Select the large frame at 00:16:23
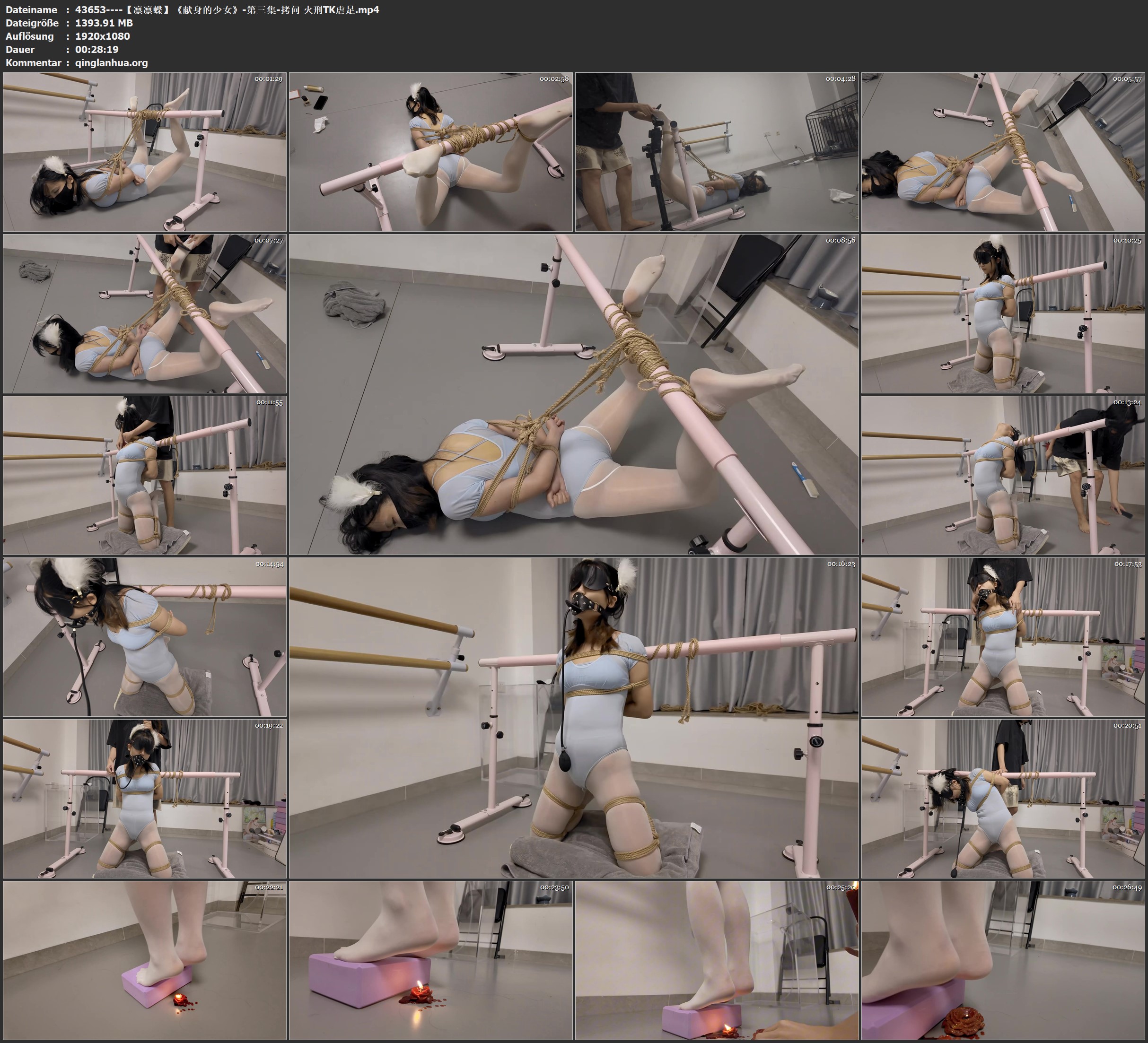The height and width of the screenshot is (1043, 1148). [x=573, y=718]
